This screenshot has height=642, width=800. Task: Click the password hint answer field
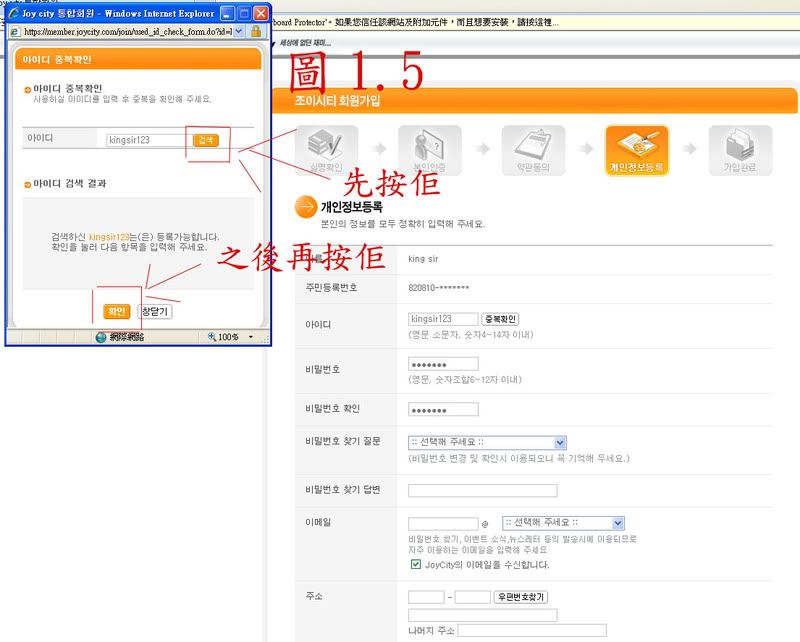482,490
